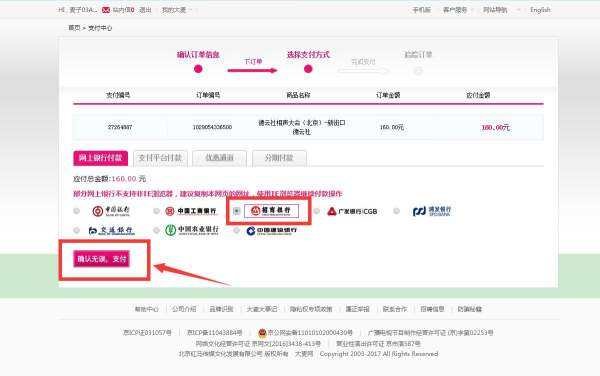
Task: Open the 客户服务 customer service link
Action: (x=455, y=10)
